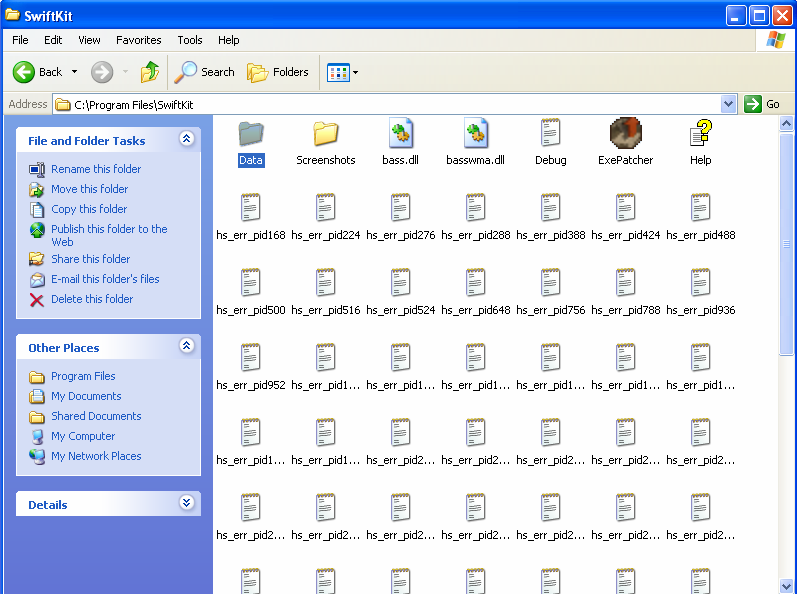
Task: Select the hs_err_pid168 log file
Action: coord(250,208)
